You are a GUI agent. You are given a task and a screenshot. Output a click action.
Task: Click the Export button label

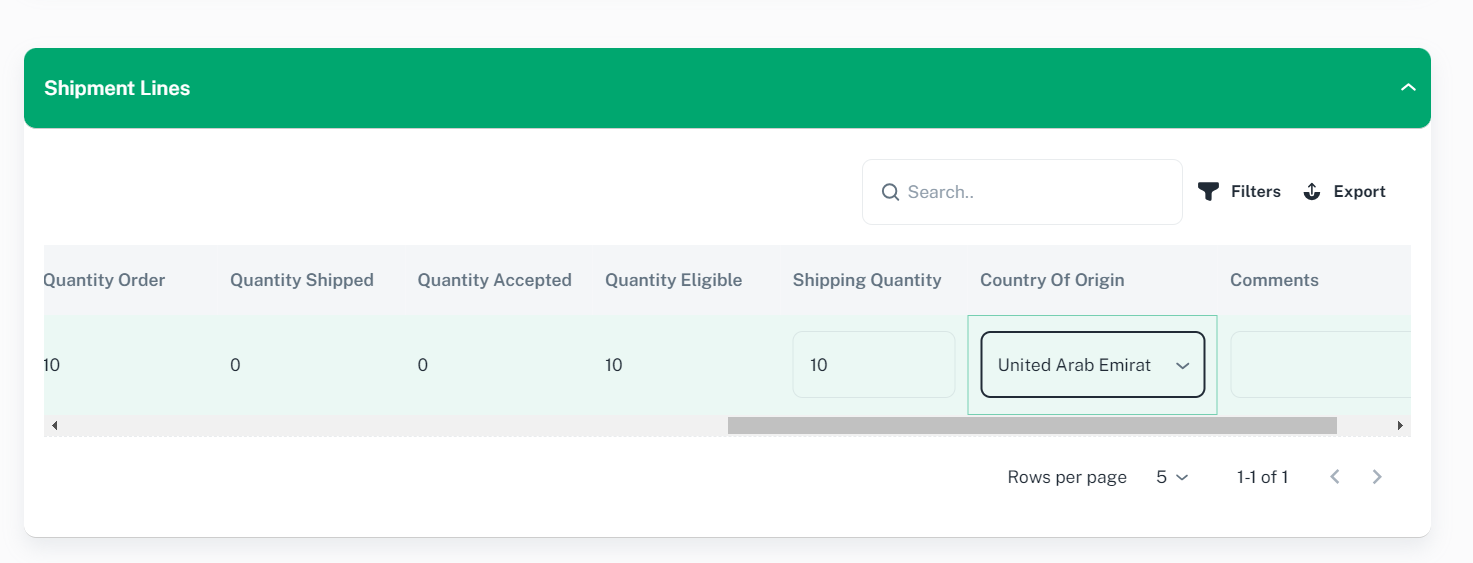[x=1359, y=191]
